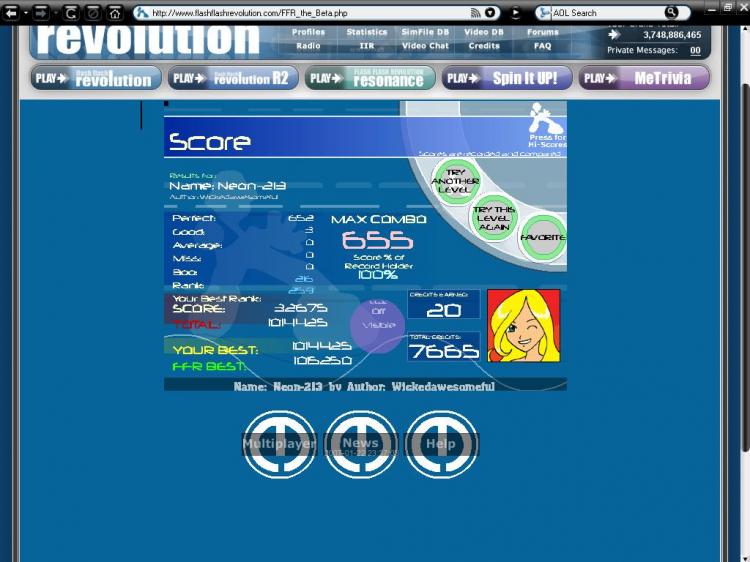Click the search magnifier button
This screenshot has height=562, width=750.
pyautogui.click(x=672, y=12)
